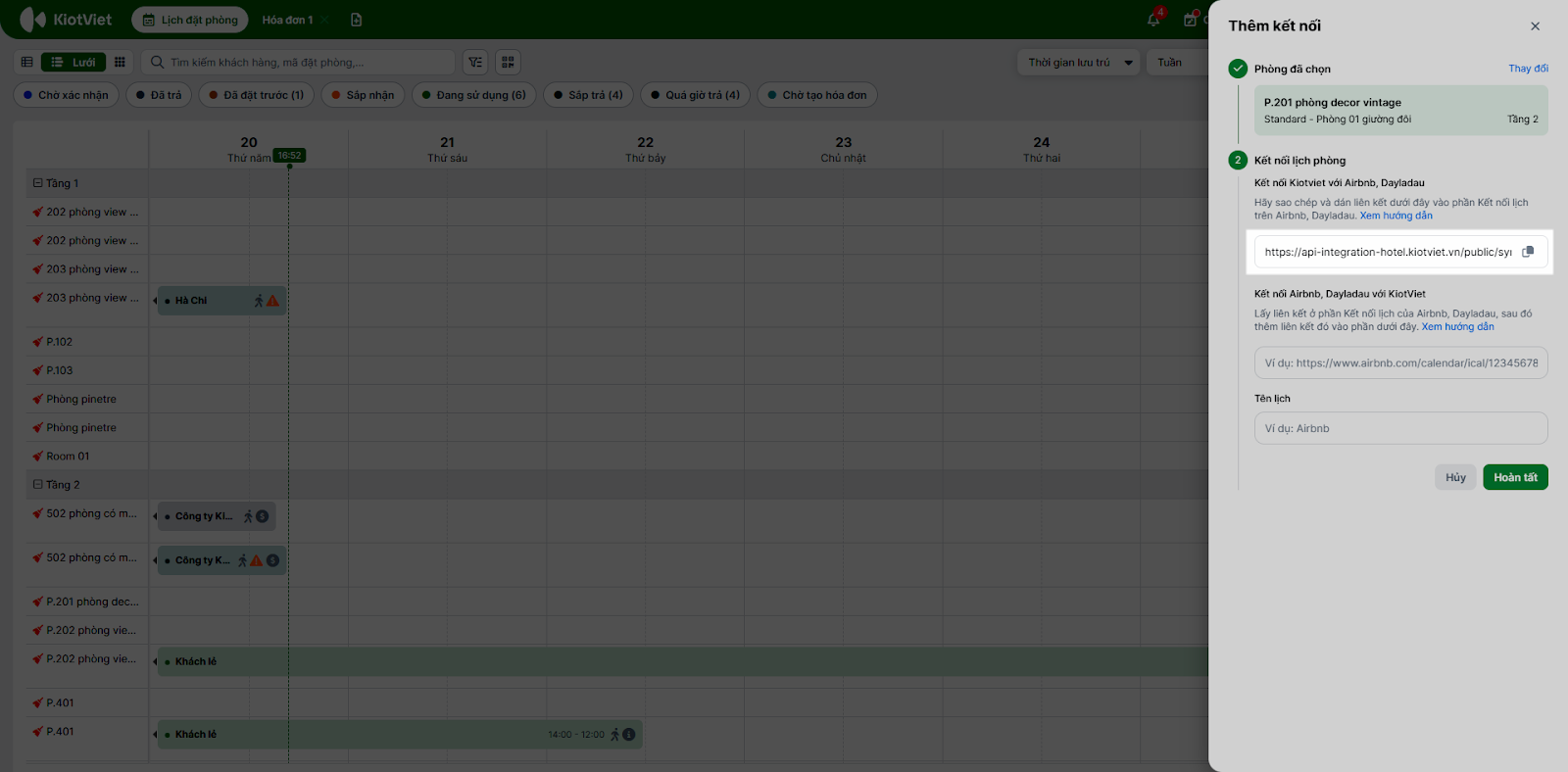The image size is (1568, 772).
Task: Toggle the Sắp trả (4) filter
Action: point(589,95)
